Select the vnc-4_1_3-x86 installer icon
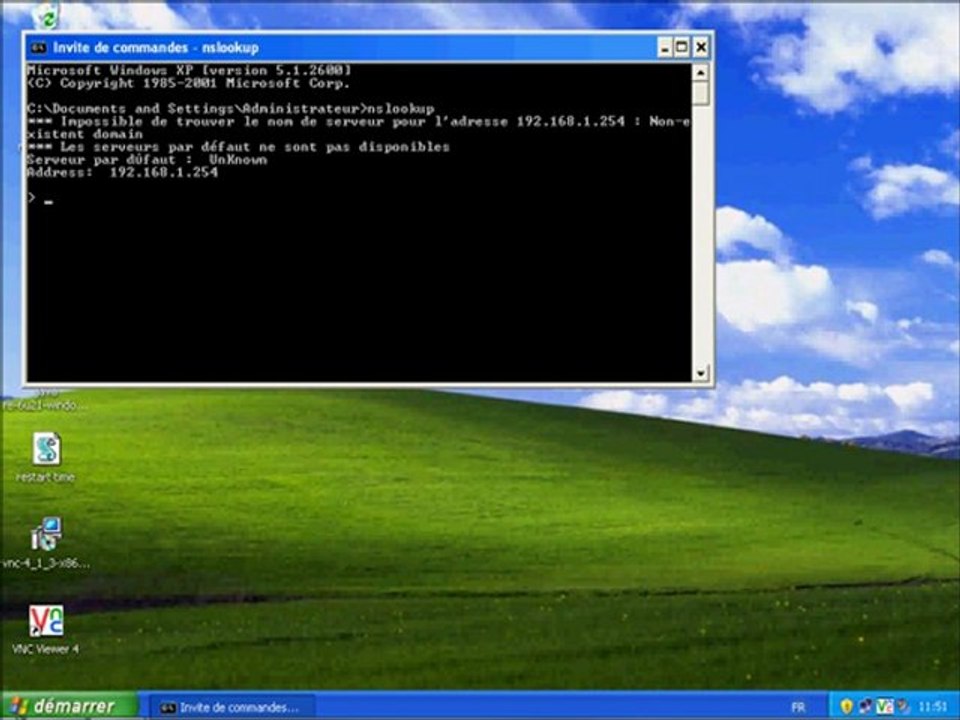 46,544
